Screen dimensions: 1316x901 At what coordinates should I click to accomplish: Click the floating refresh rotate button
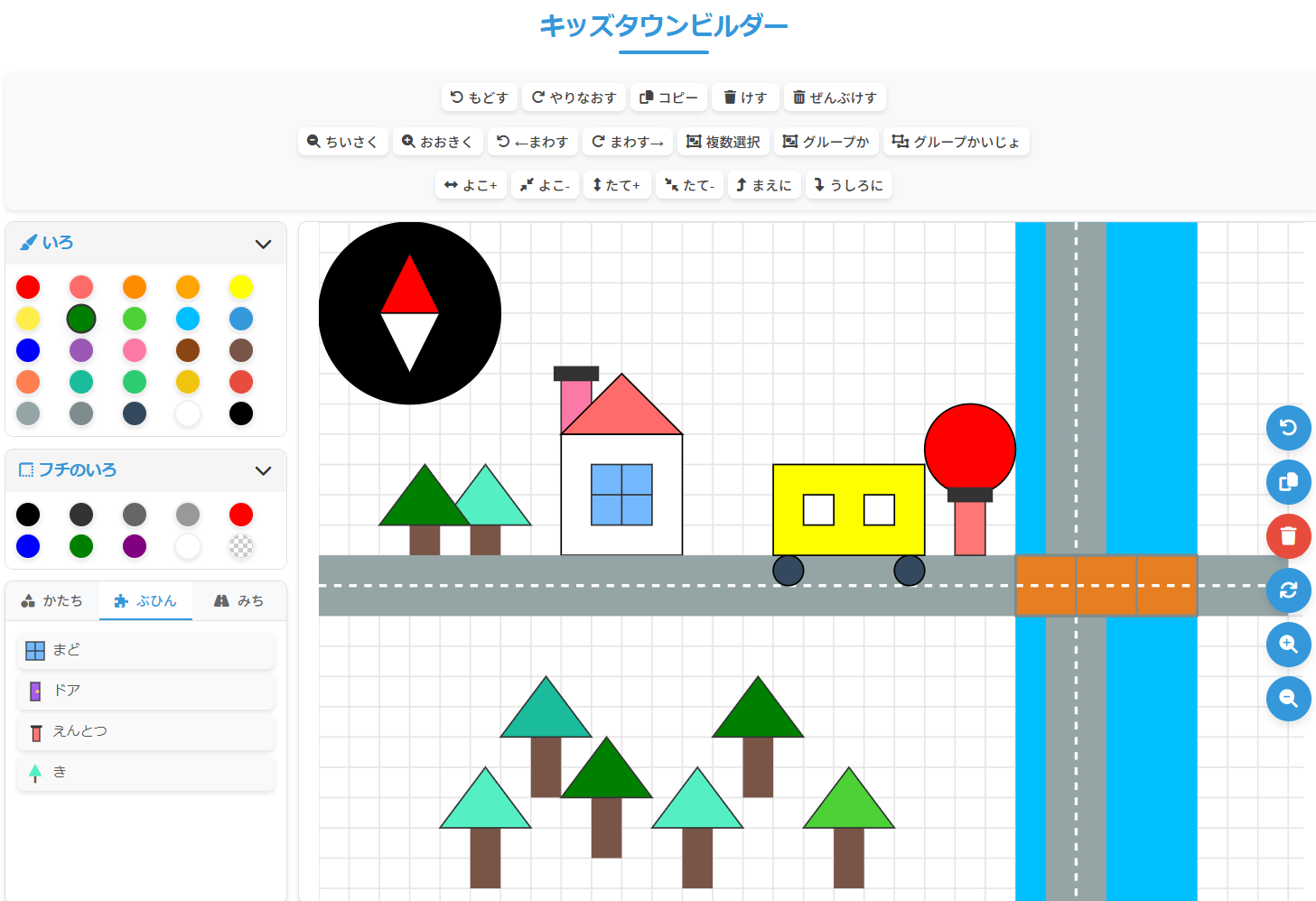(x=1288, y=590)
